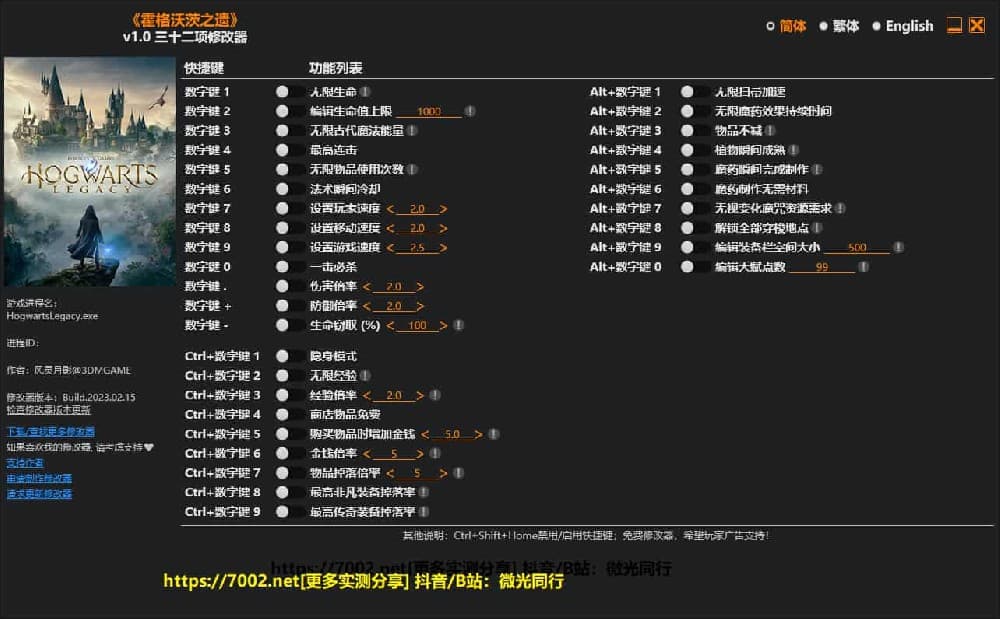
Task: Turn on the Alt+数字键 1 toggle
Action: coord(694,92)
